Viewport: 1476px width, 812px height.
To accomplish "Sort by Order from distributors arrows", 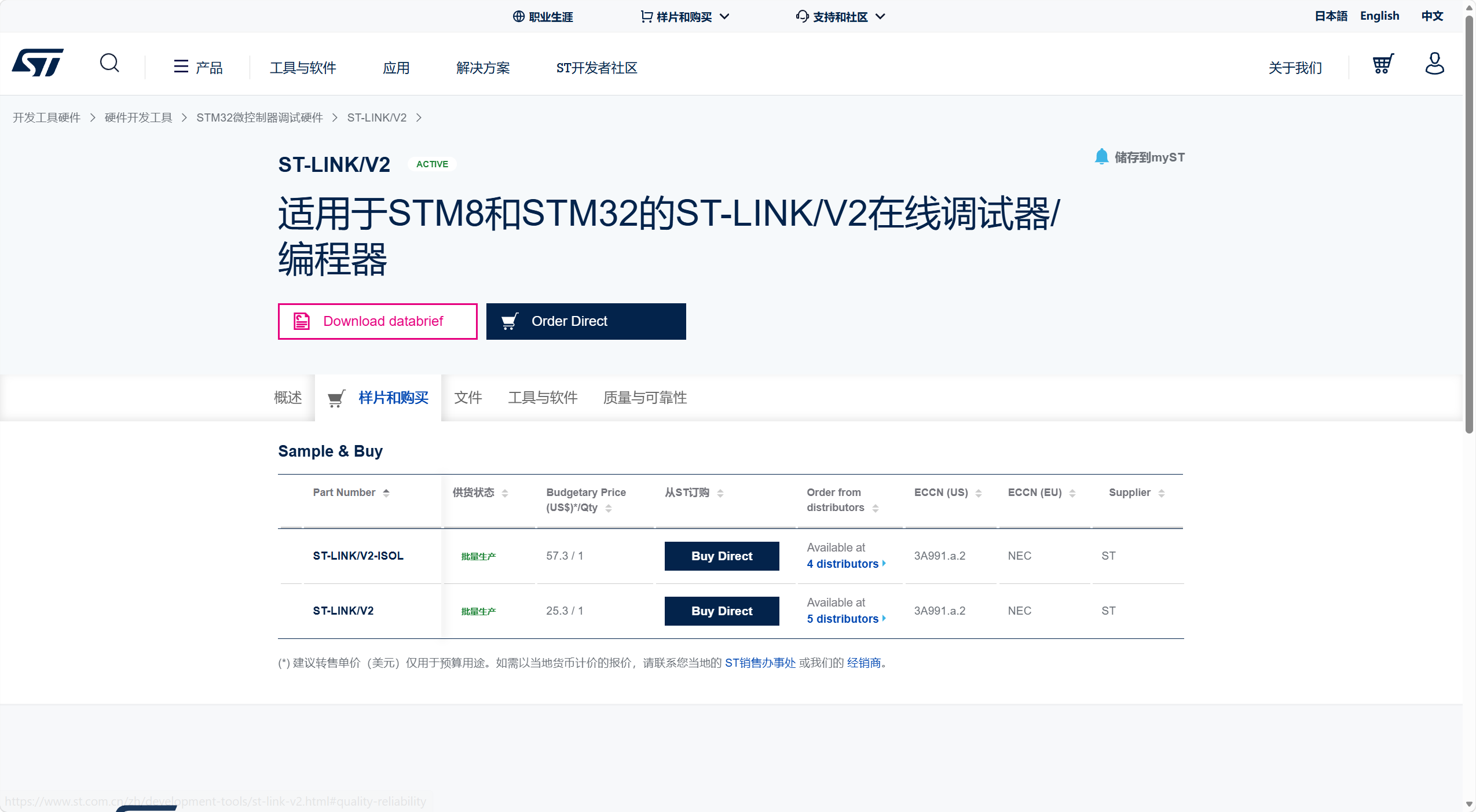I will tap(876, 508).
